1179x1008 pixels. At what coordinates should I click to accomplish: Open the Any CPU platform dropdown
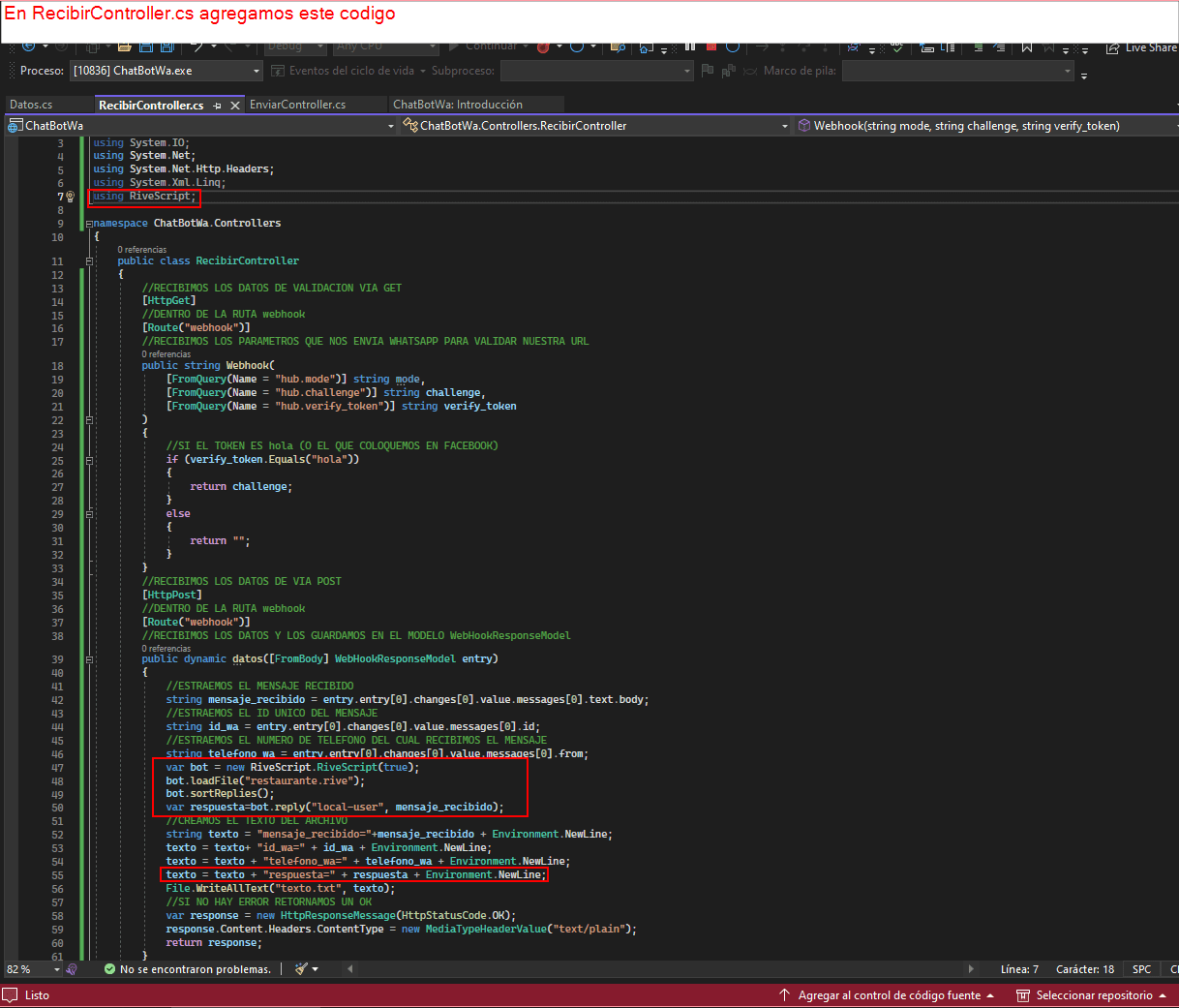click(387, 46)
